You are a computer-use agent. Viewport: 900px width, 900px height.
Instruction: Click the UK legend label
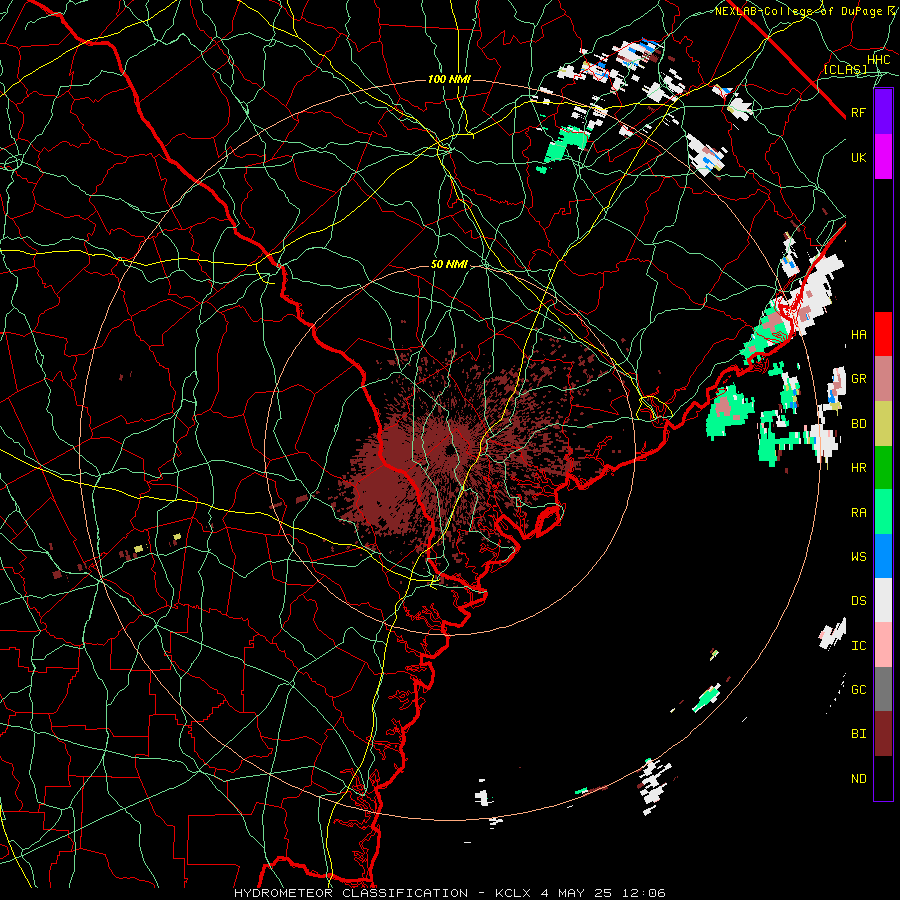(859, 157)
